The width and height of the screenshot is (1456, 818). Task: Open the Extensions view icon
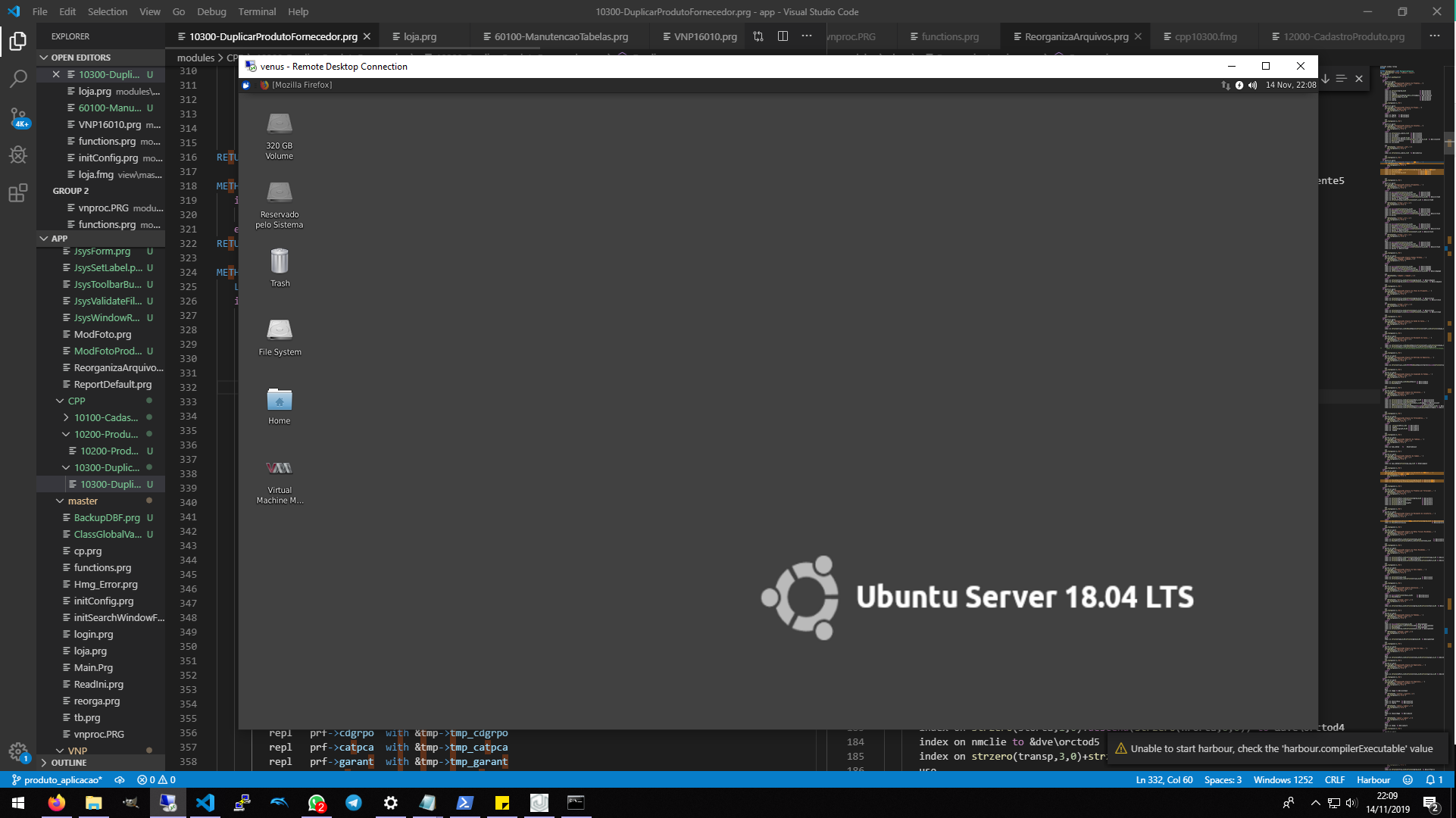(18, 193)
